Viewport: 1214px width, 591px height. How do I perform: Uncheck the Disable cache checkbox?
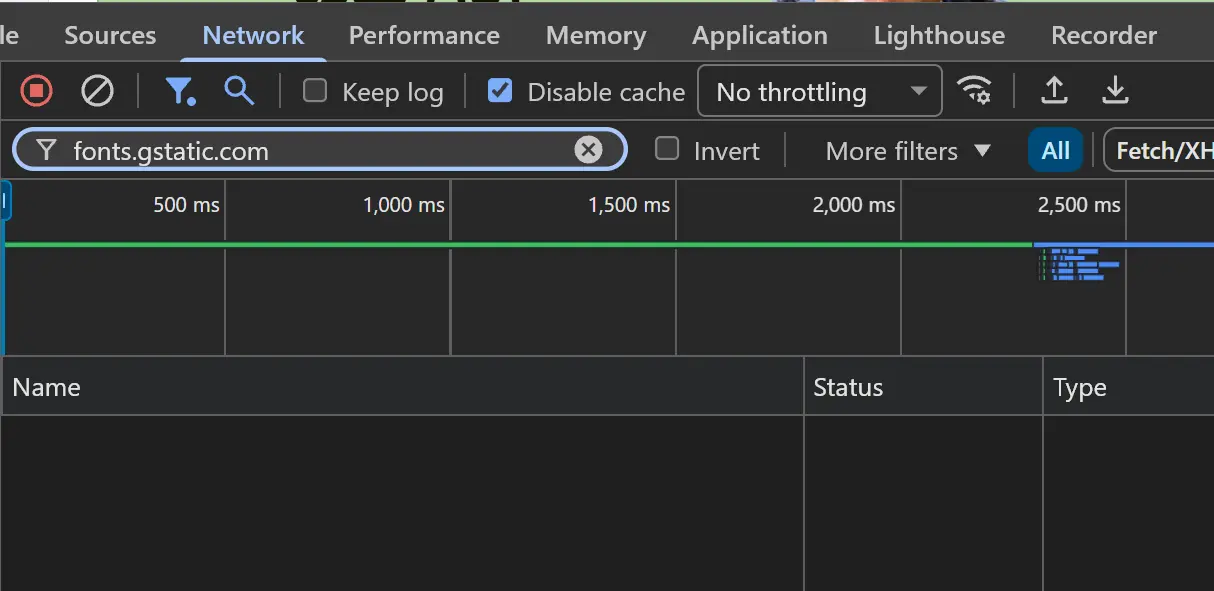click(500, 91)
